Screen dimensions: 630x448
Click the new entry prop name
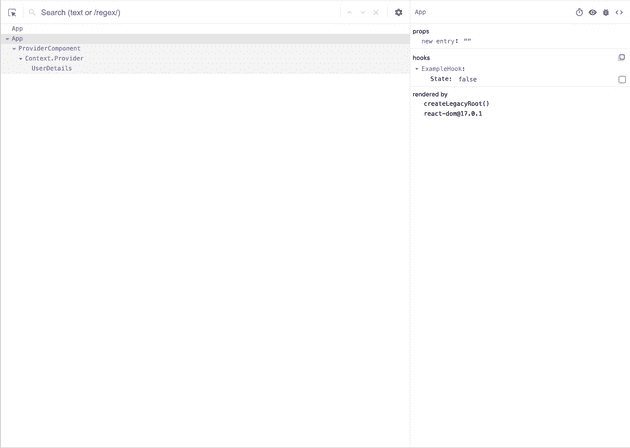pos(440,41)
